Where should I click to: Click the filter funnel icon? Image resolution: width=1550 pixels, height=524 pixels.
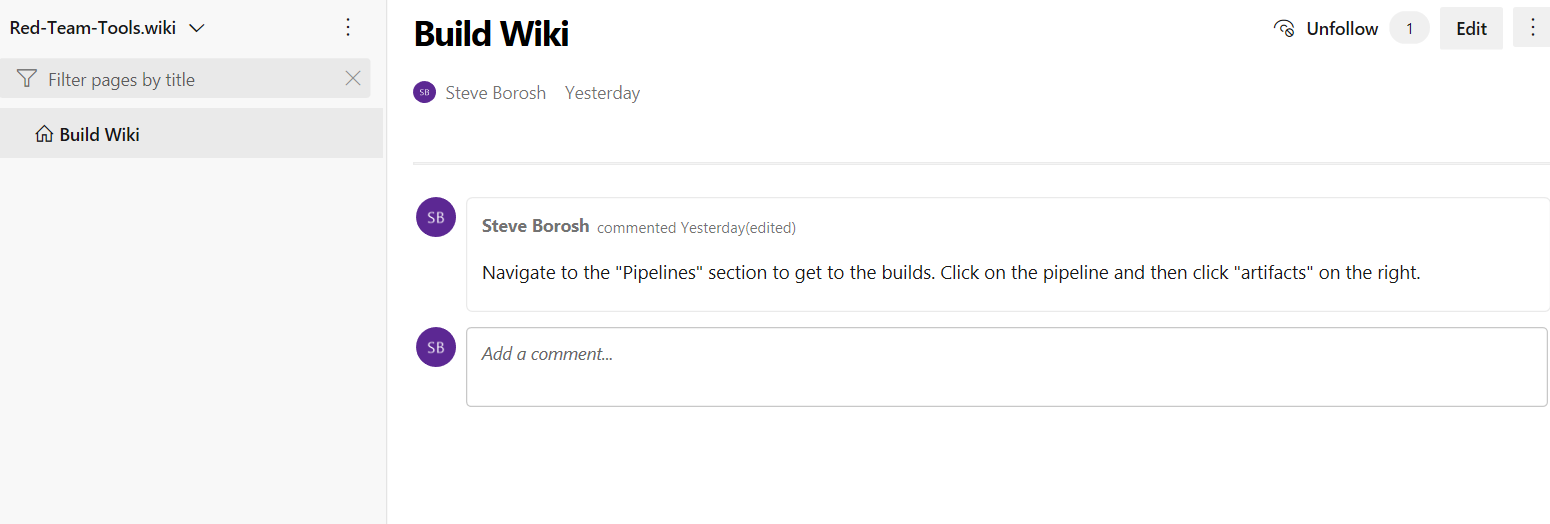point(27,78)
